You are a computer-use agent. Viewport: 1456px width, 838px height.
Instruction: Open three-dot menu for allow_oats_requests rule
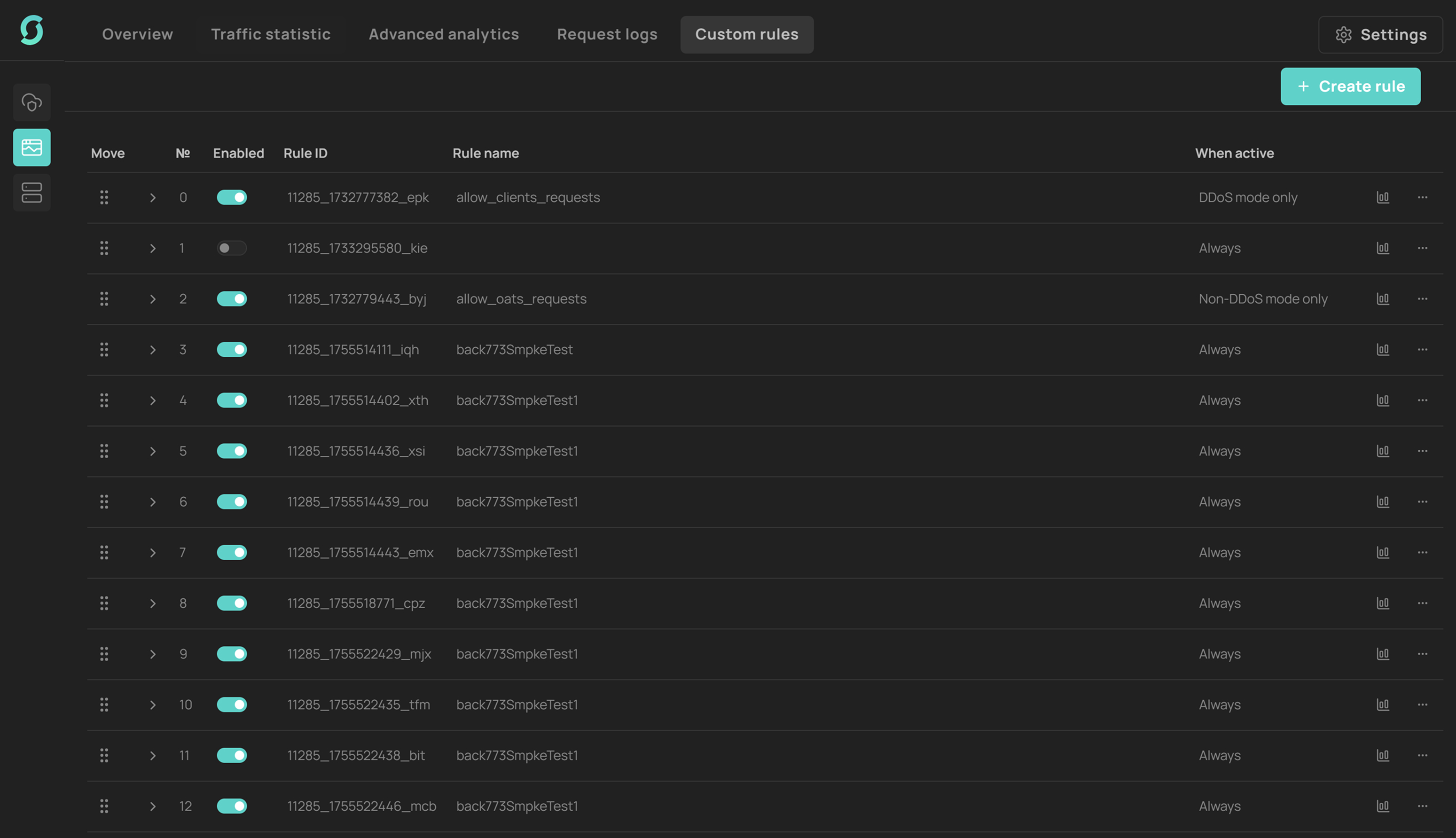coord(1422,299)
